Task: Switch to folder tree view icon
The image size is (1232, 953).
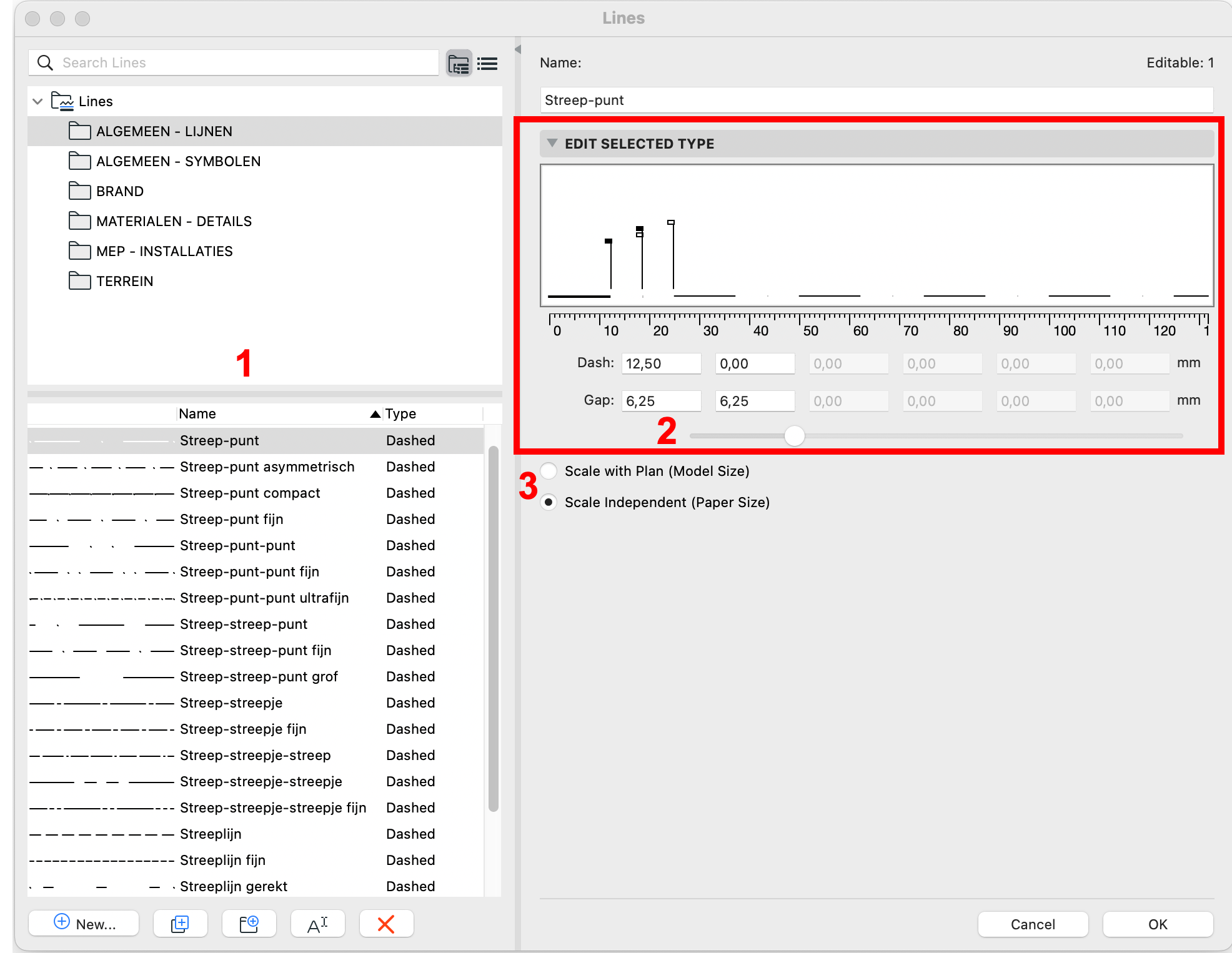Action: click(x=459, y=63)
